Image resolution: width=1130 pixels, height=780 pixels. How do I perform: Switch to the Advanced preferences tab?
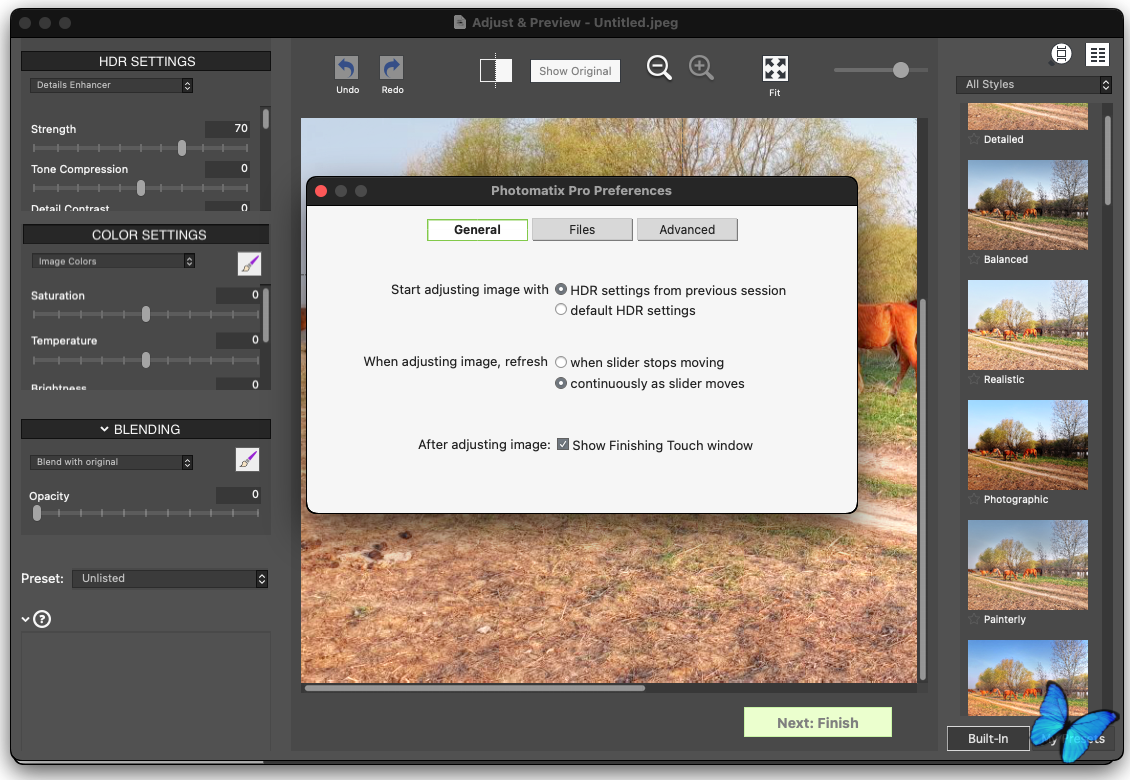pyautogui.click(x=687, y=229)
